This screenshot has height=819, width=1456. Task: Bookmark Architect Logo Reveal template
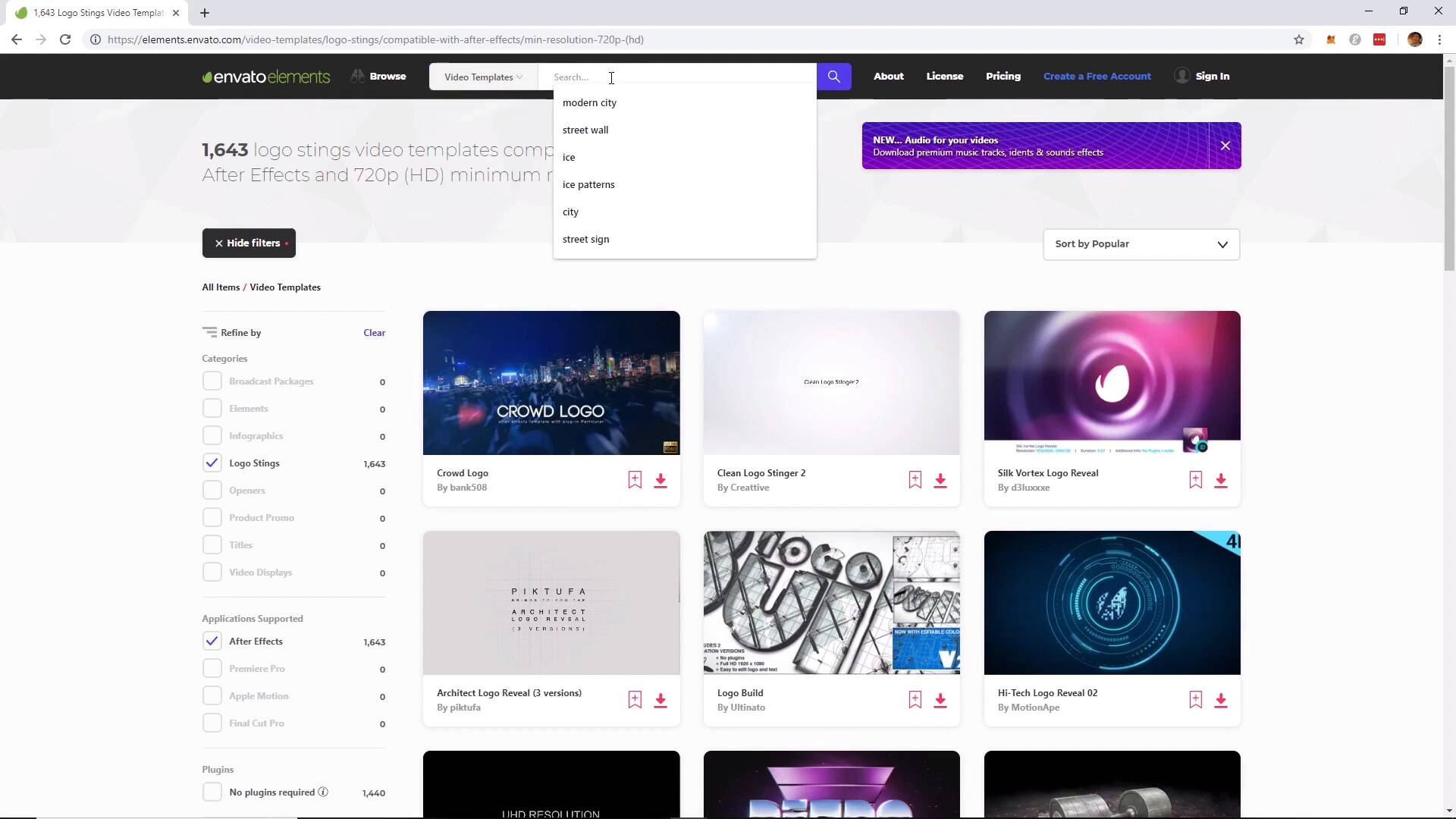[635, 700]
